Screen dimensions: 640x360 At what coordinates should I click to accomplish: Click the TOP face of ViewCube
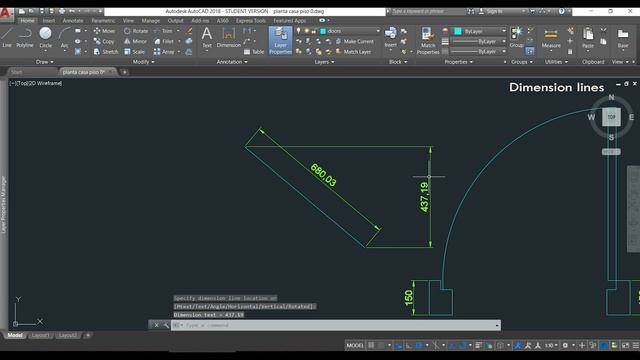pos(611,117)
